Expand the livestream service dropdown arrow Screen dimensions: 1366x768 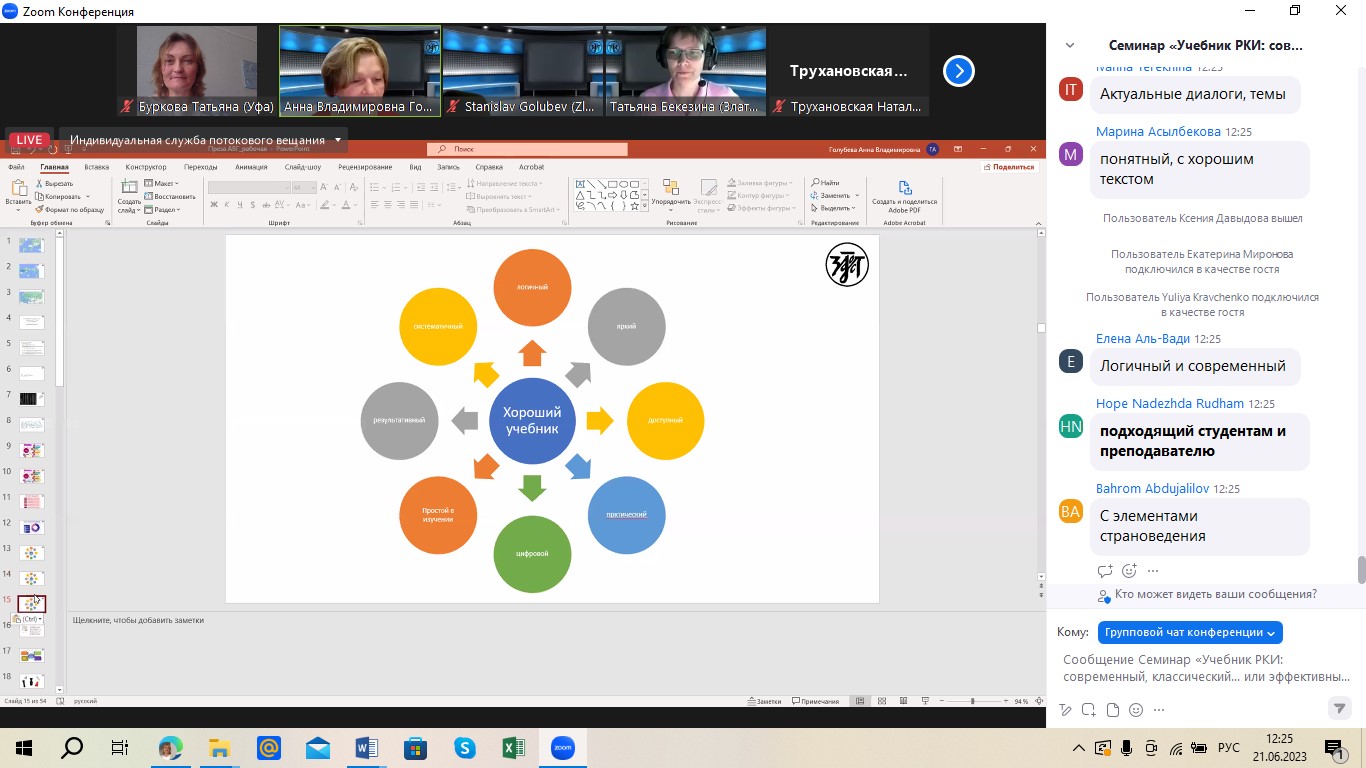pyautogui.click(x=339, y=140)
